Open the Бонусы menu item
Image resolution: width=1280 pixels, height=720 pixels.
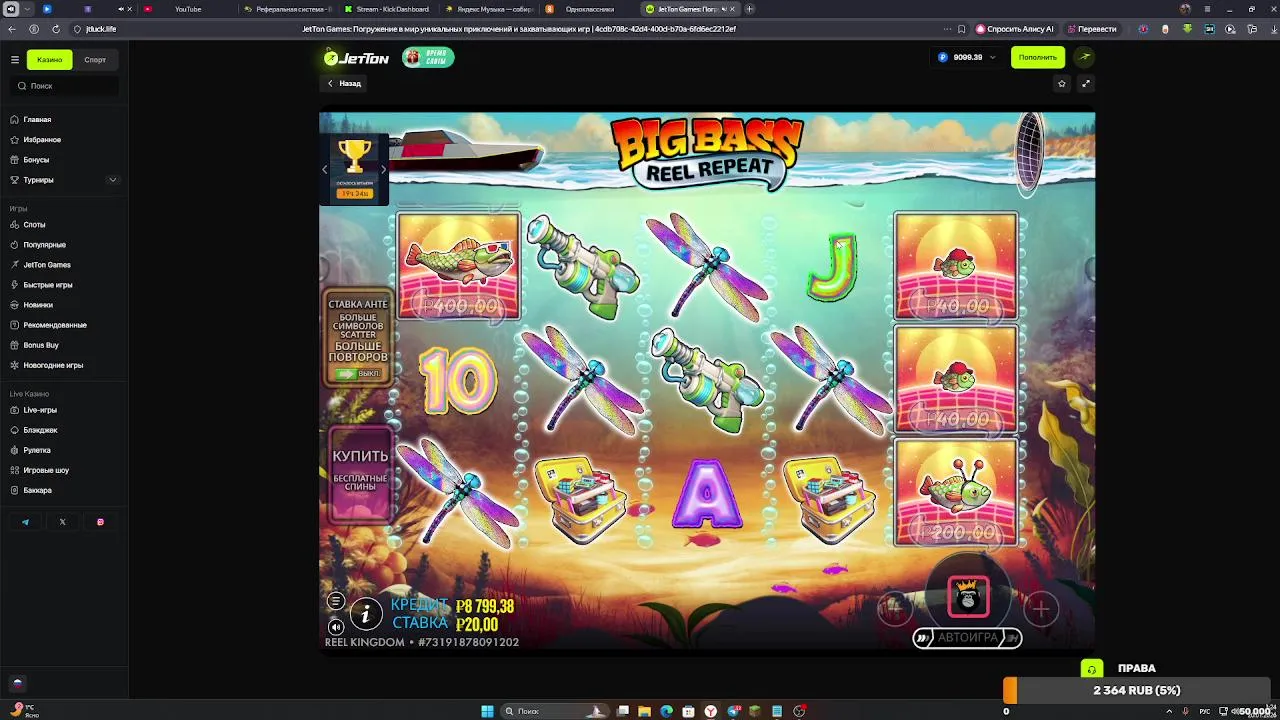(x=64, y=160)
